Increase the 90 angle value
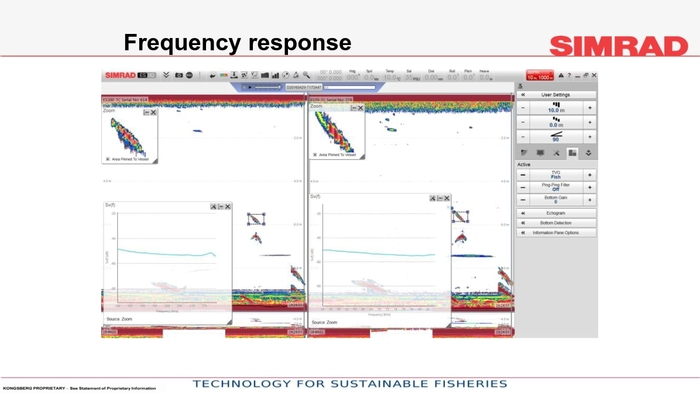 coord(590,137)
